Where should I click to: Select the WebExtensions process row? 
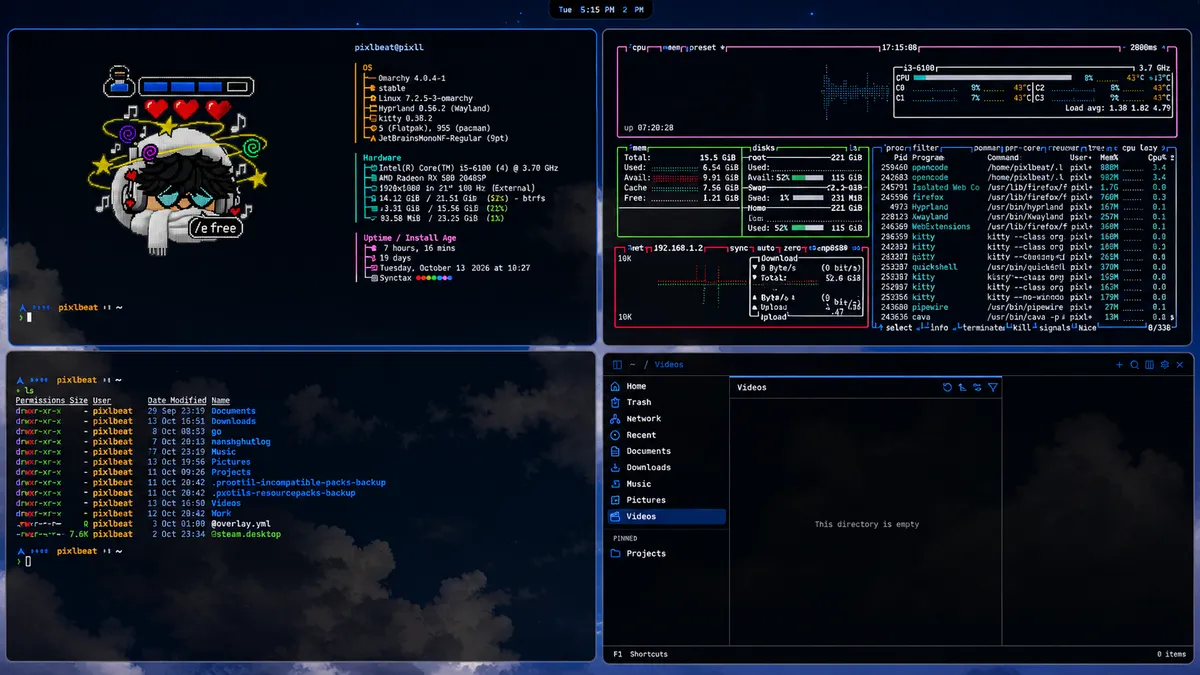(1025, 227)
